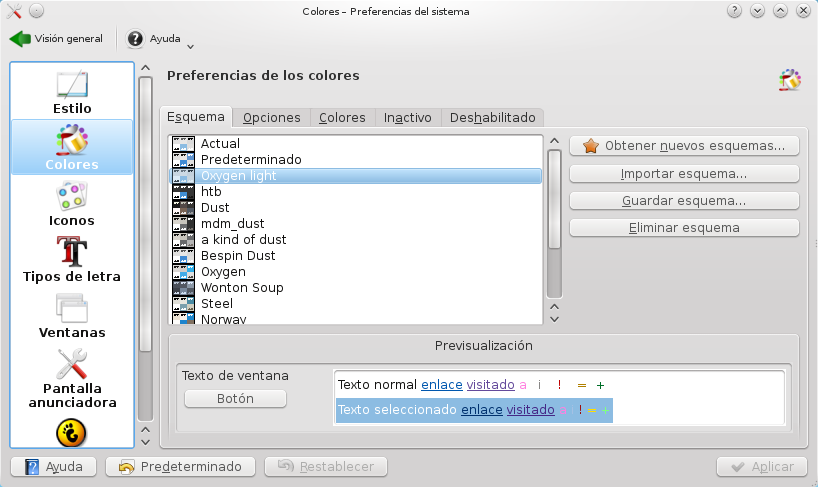Click Guardar esquema button
This screenshot has width=818, height=487.
(684, 201)
